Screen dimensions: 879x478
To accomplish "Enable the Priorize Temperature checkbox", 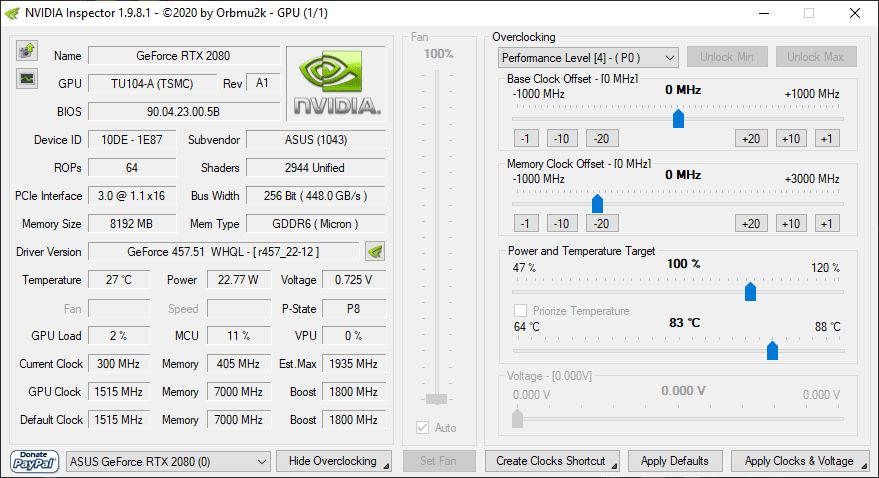I will (520, 310).
